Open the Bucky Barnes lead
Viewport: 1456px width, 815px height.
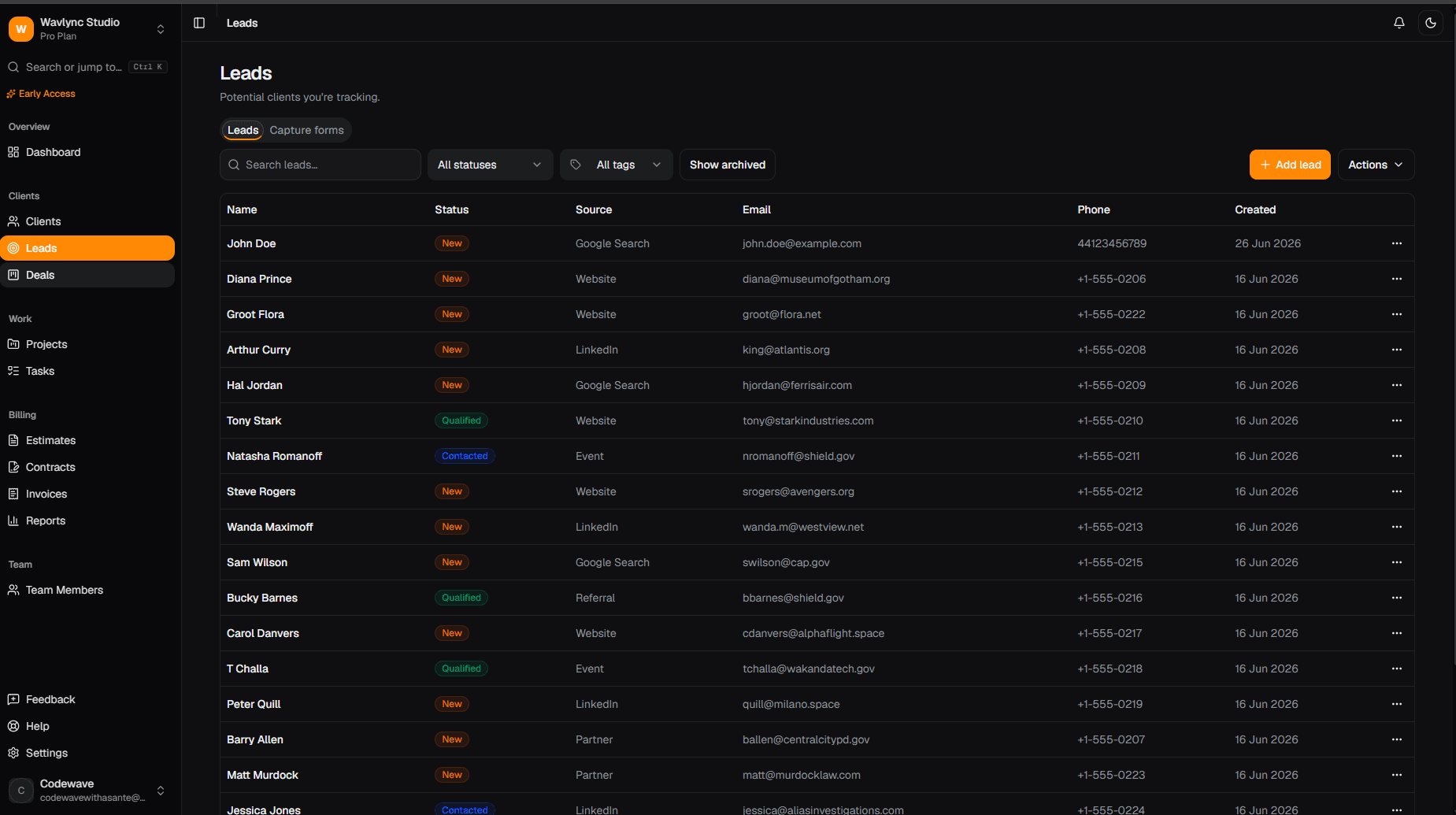point(262,598)
